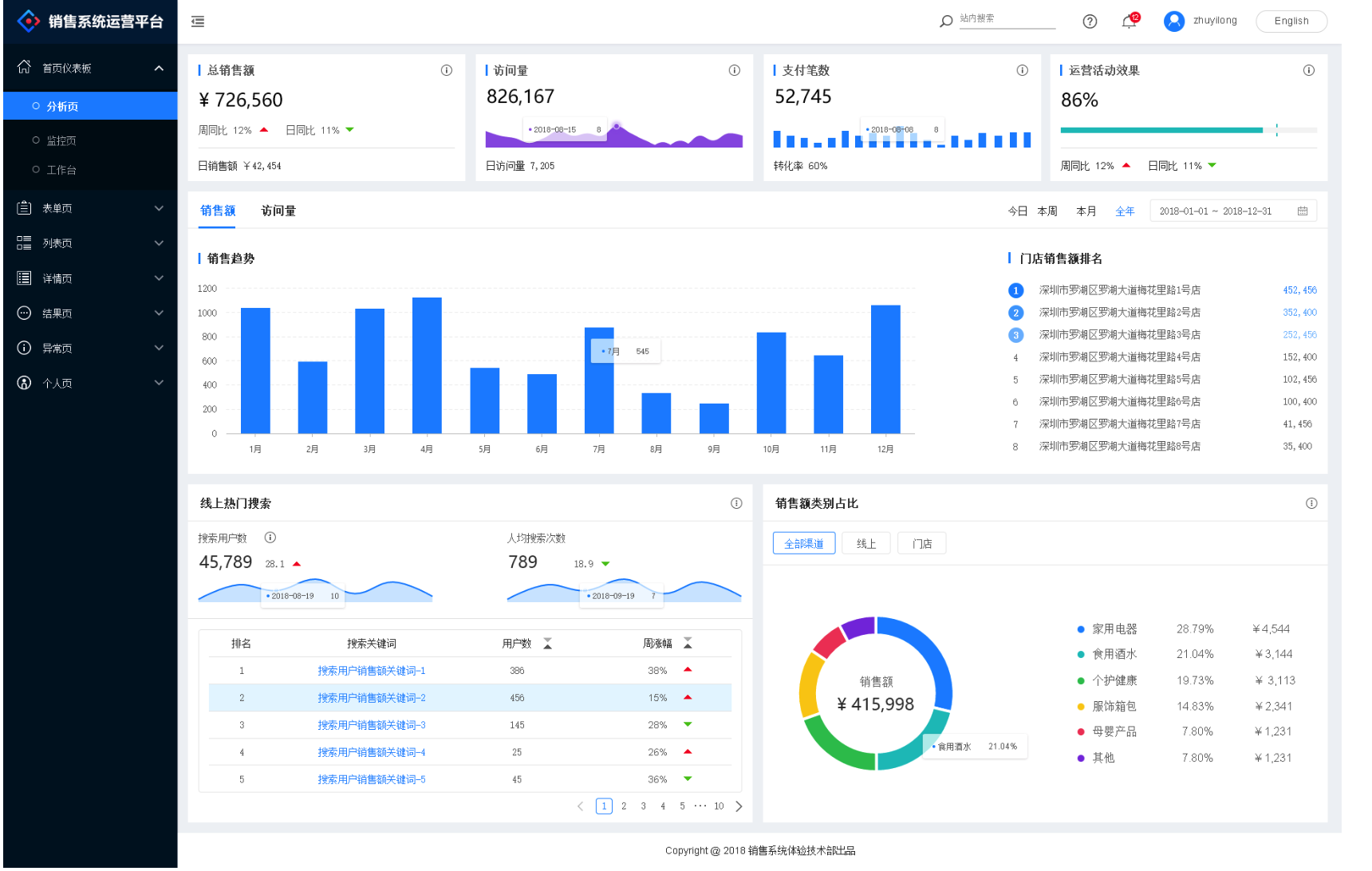This screenshot has width=1372, height=871.
Task: Click info icon on 线上热门搜索 panel
Action: coord(736,503)
